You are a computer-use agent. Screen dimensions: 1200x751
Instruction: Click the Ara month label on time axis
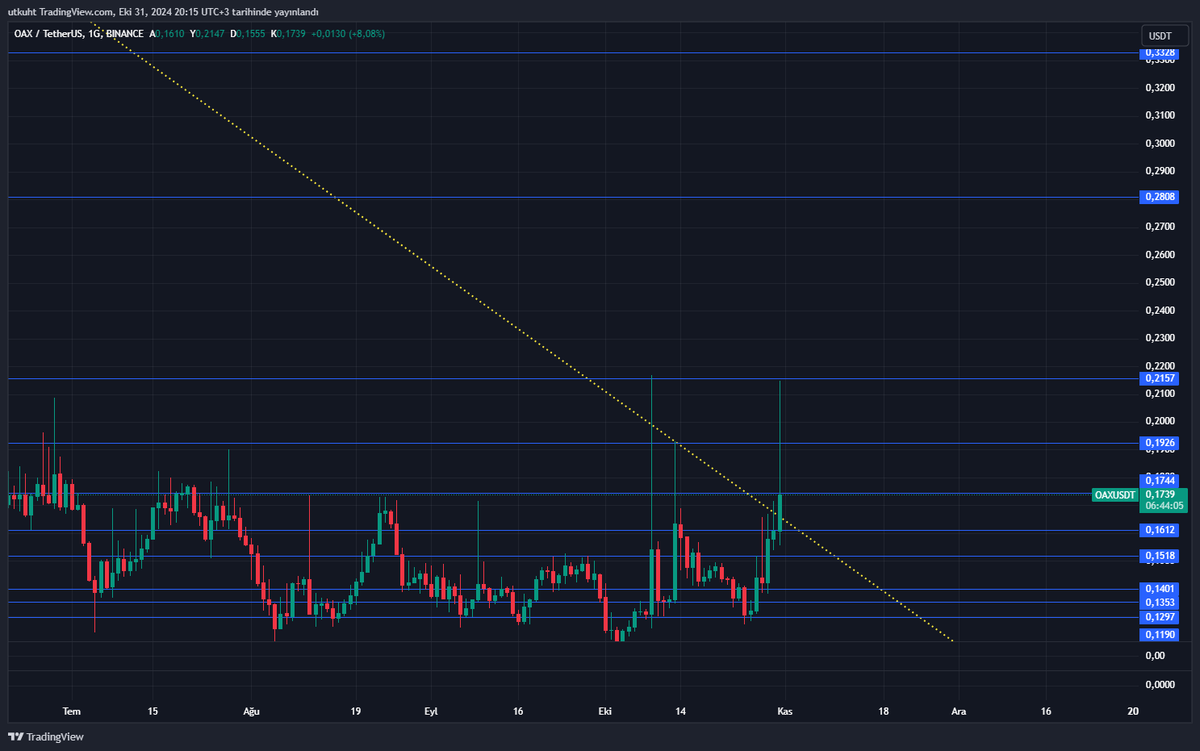click(x=958, y=711)
